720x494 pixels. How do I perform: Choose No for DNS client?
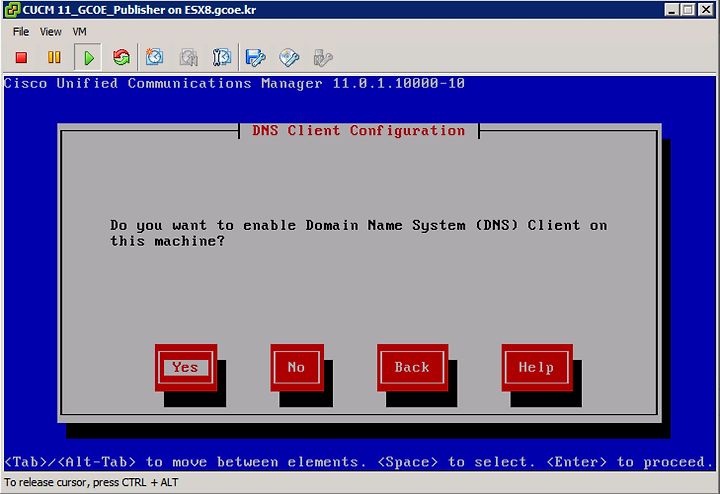pyautogui.click(x=297, y=367)
